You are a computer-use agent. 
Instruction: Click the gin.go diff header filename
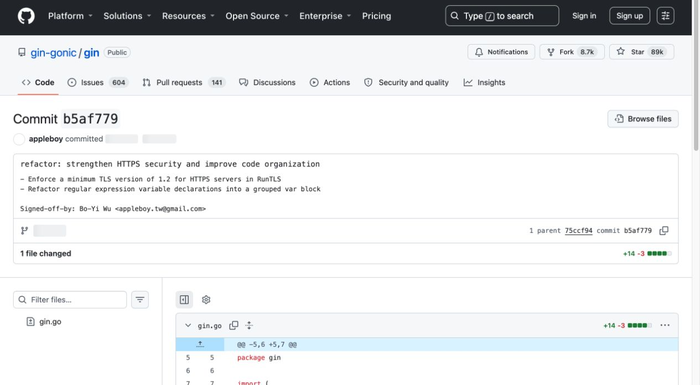point(210,326)
